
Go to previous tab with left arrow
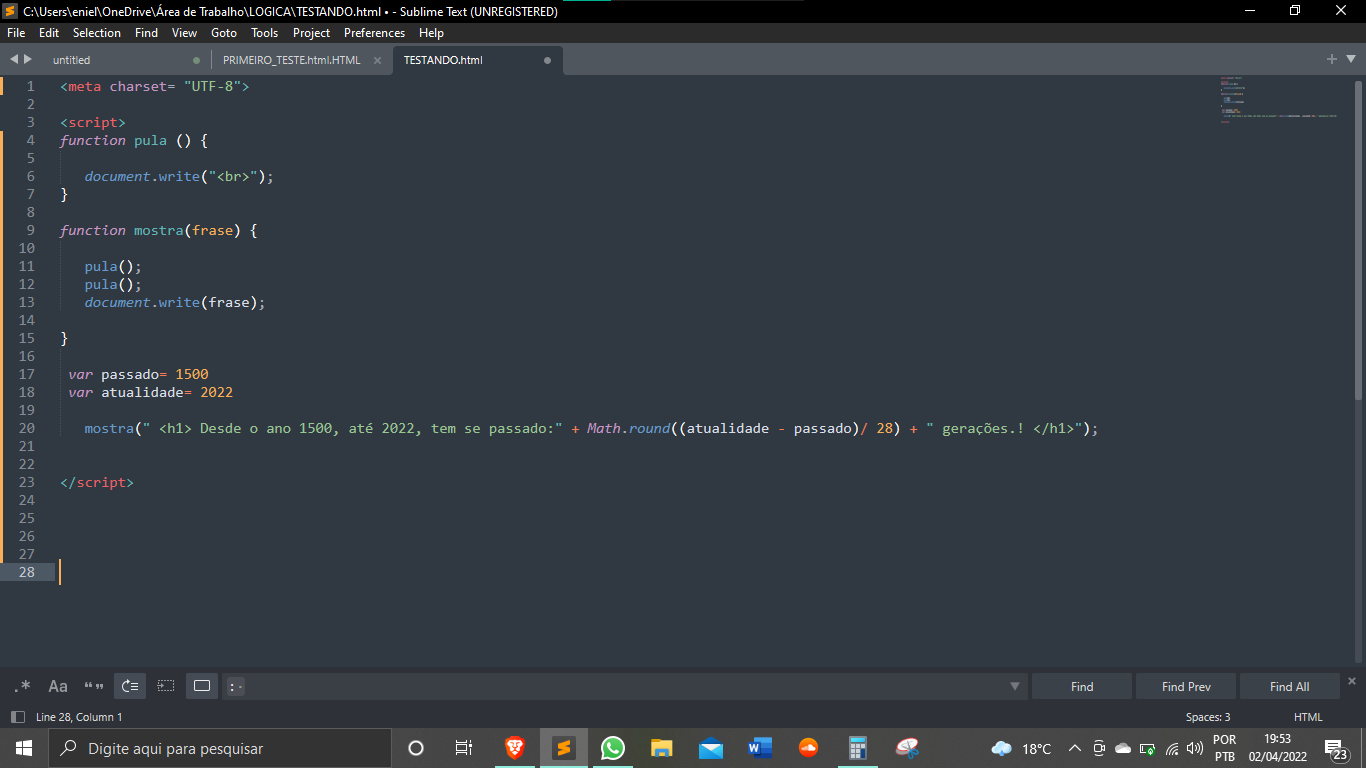tap(14, 59)
